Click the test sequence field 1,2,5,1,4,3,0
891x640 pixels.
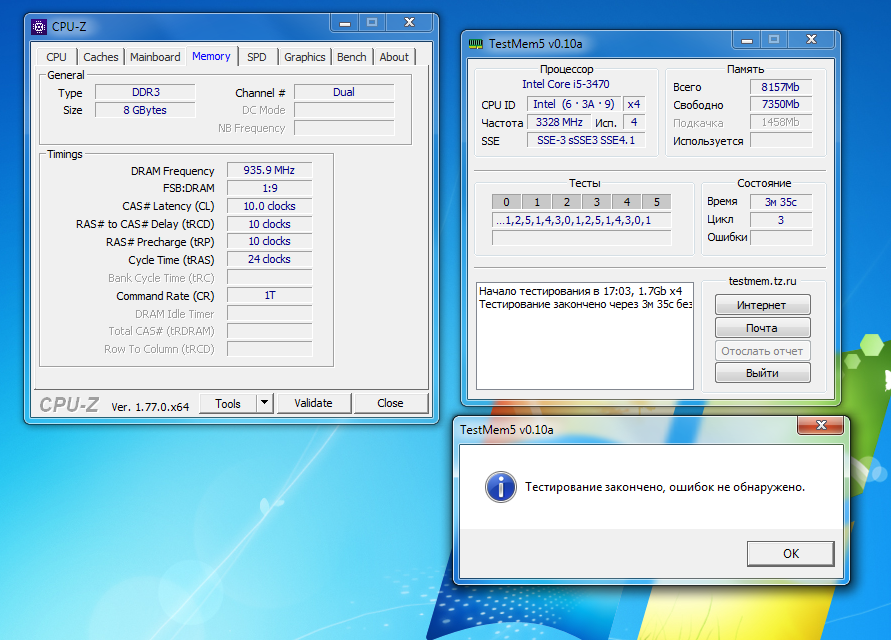point(581,221)
